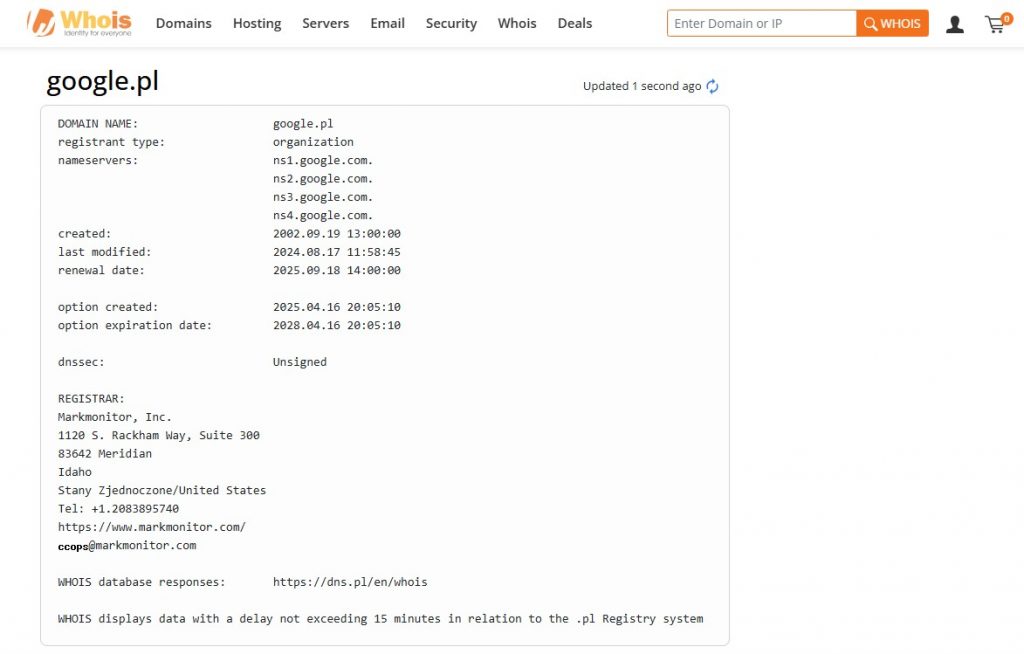1024x654 pixels.
Task: Click the Idaho line
Action: (x=74, y=472)
